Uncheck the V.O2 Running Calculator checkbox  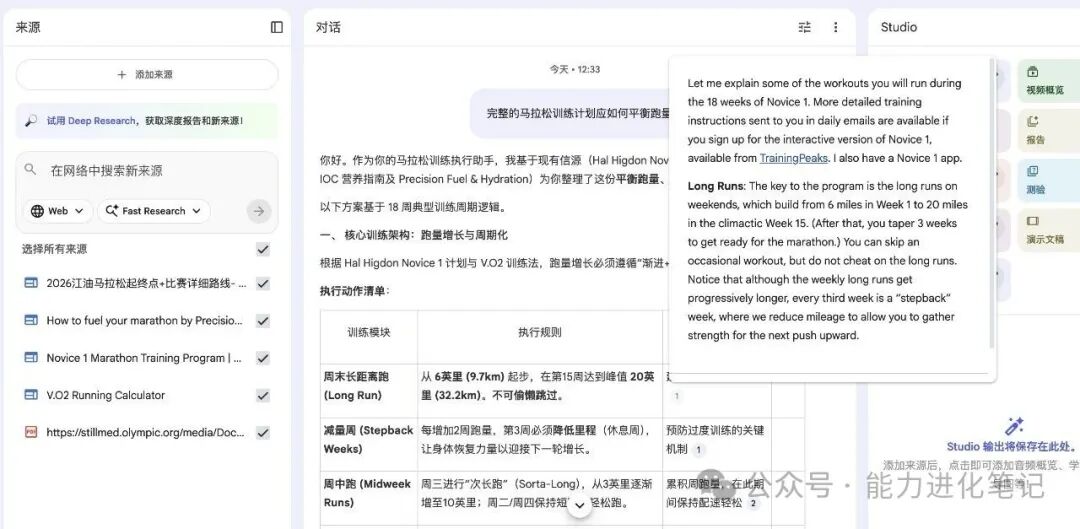262,395
